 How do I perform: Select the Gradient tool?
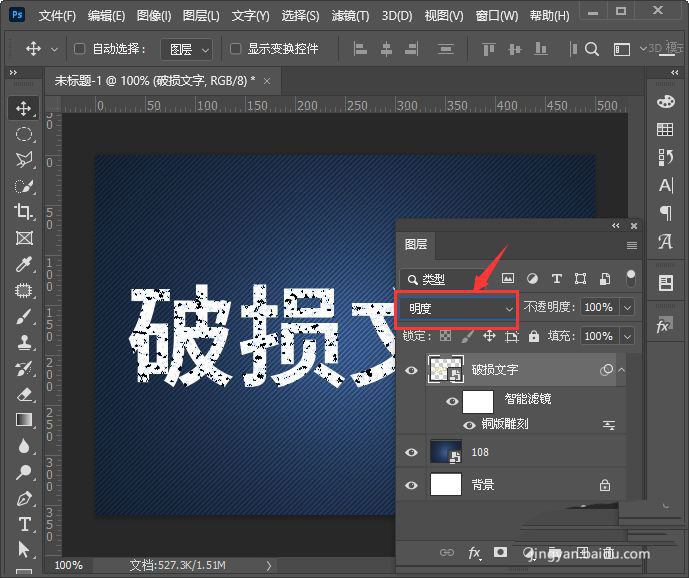tap(23, 420)
